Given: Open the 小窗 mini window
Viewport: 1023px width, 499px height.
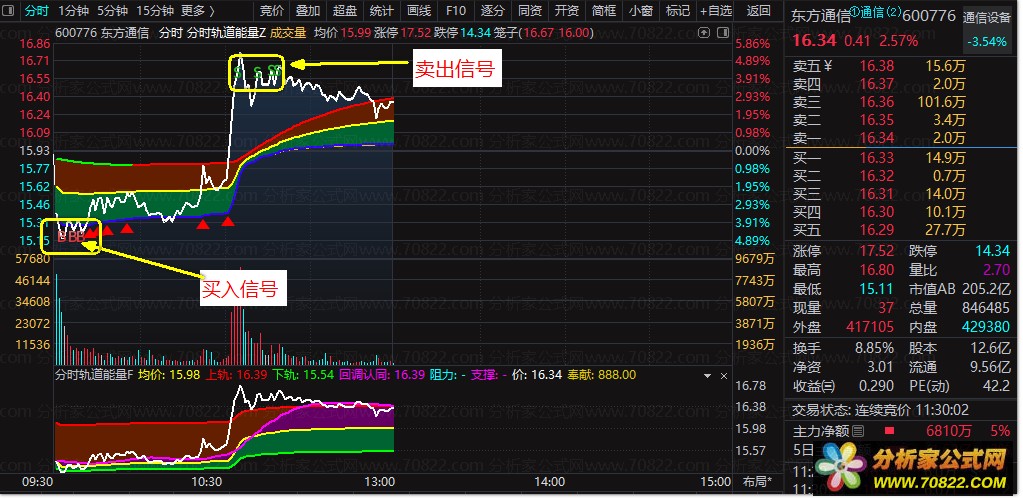Looking at the screenshot, I should (x=641, y=10).
